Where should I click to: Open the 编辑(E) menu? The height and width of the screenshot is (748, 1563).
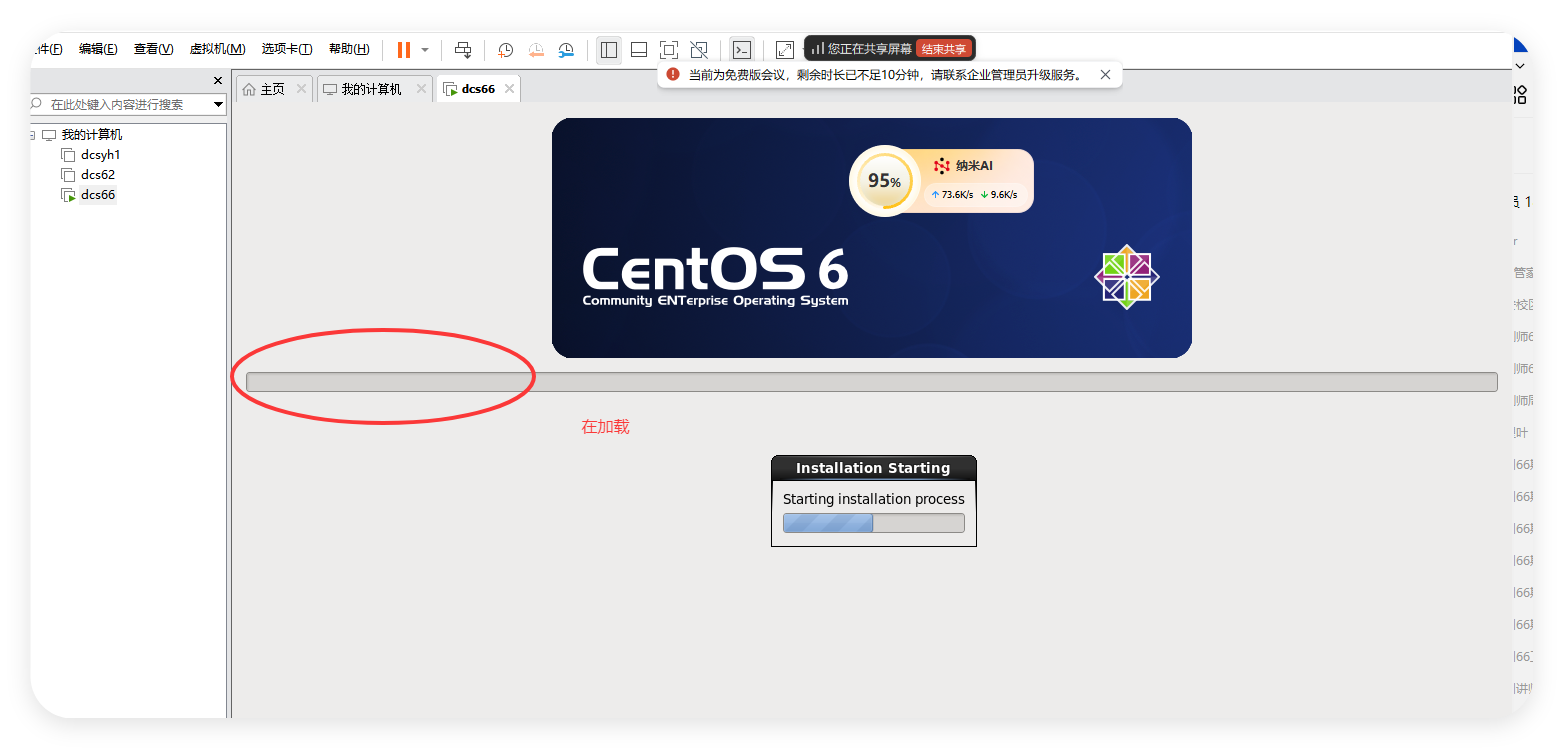click(x=98, y=49)
